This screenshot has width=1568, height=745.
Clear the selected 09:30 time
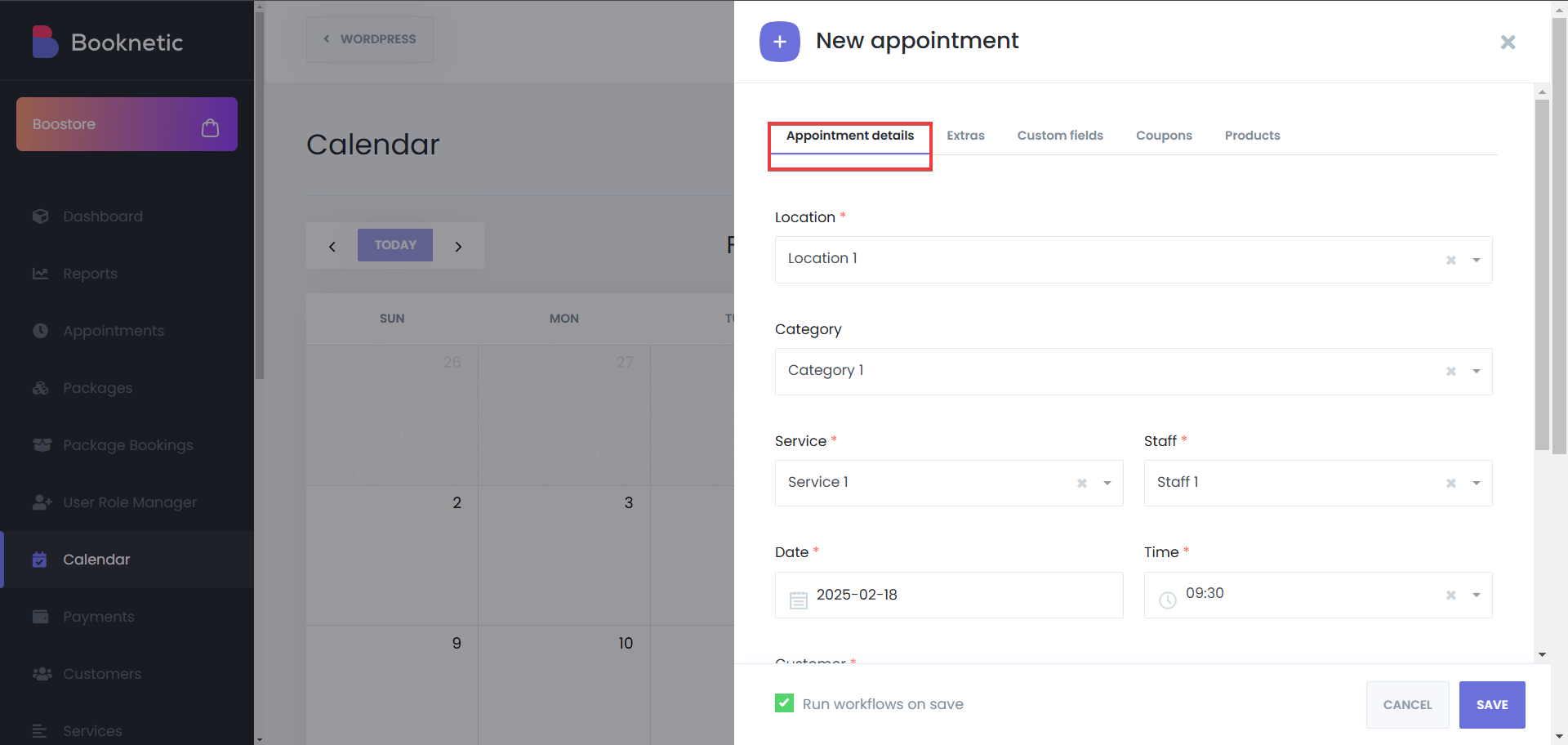[x=1451, y=595]
